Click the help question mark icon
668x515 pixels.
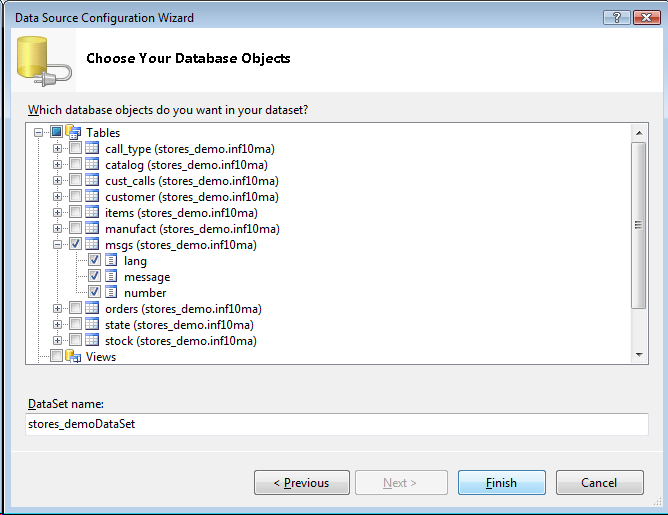[617, 18]
